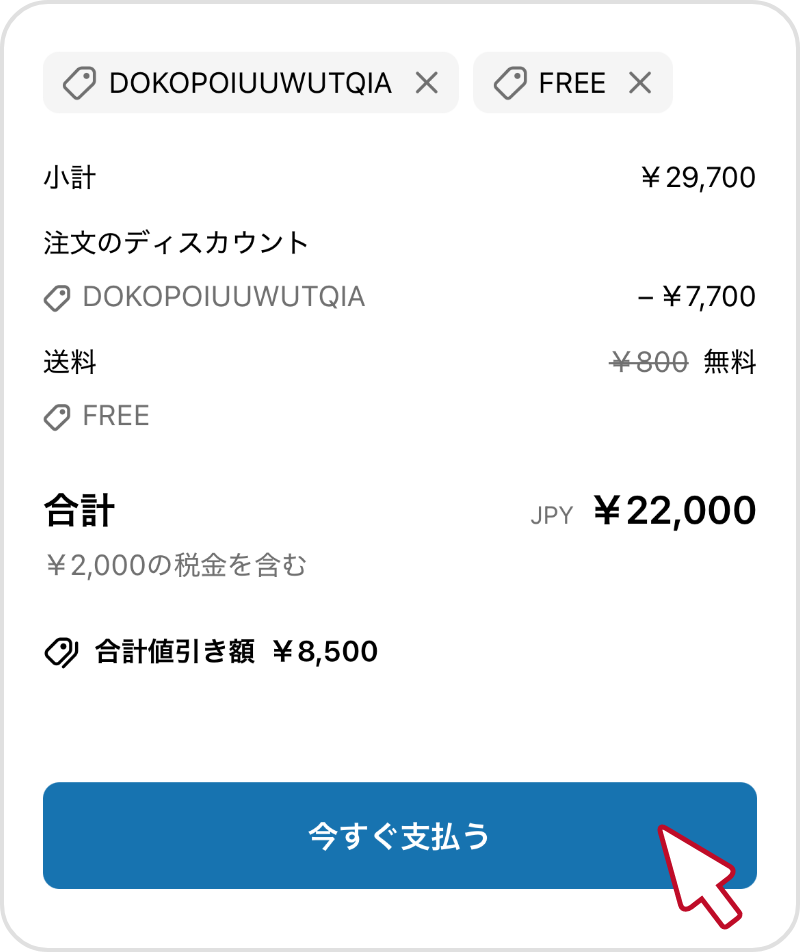Click the total amount ￥22,000
Image resolution: width=800 pixels, height=952 pixels.
point(674,510)
